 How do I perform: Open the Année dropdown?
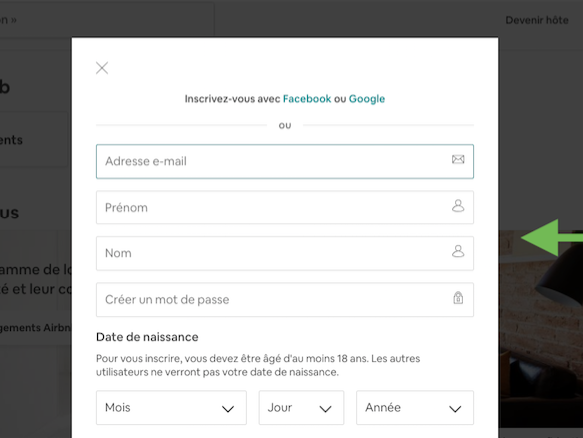tap(415, 408)
